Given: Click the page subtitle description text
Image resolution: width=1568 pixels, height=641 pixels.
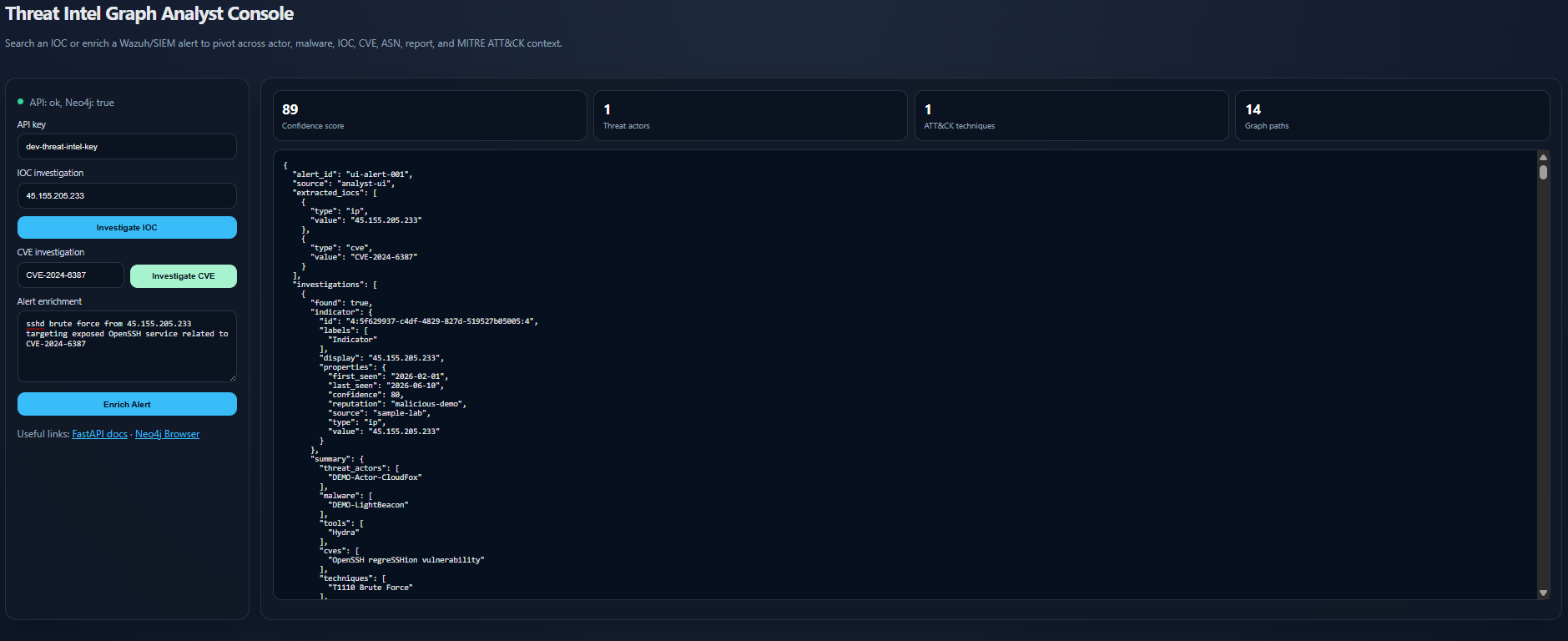Looking at the screenshot, I should [x=284, y=43].
